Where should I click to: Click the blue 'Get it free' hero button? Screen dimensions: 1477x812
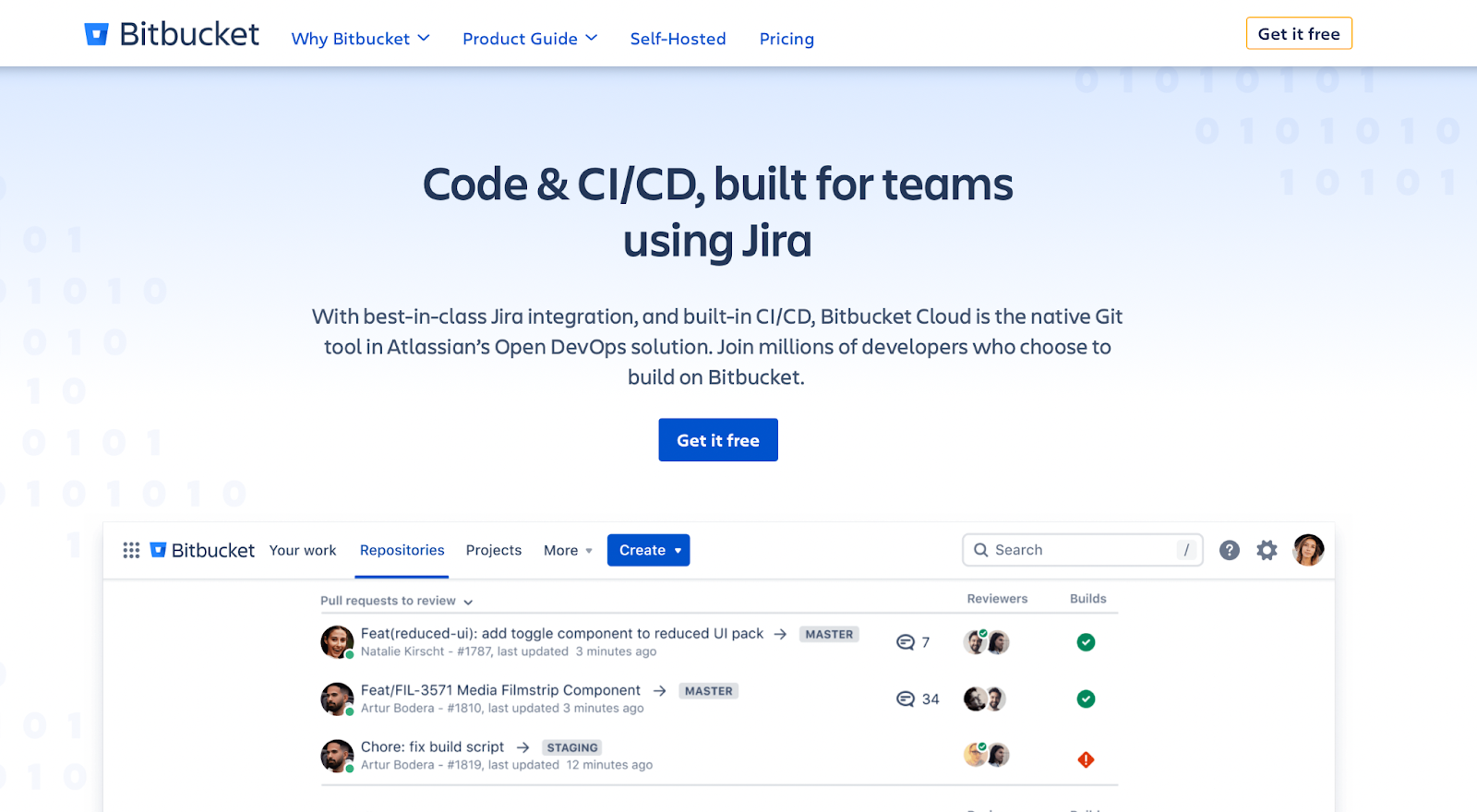(x=718, y=440)
